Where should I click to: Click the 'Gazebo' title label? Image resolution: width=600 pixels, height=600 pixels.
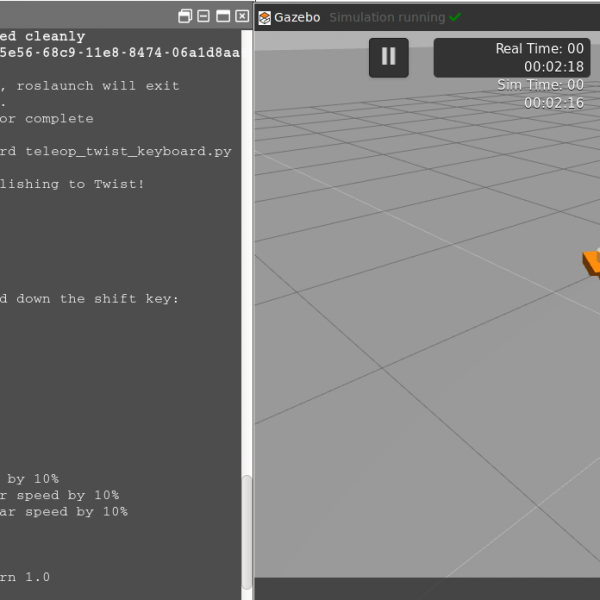click(297, 18)
